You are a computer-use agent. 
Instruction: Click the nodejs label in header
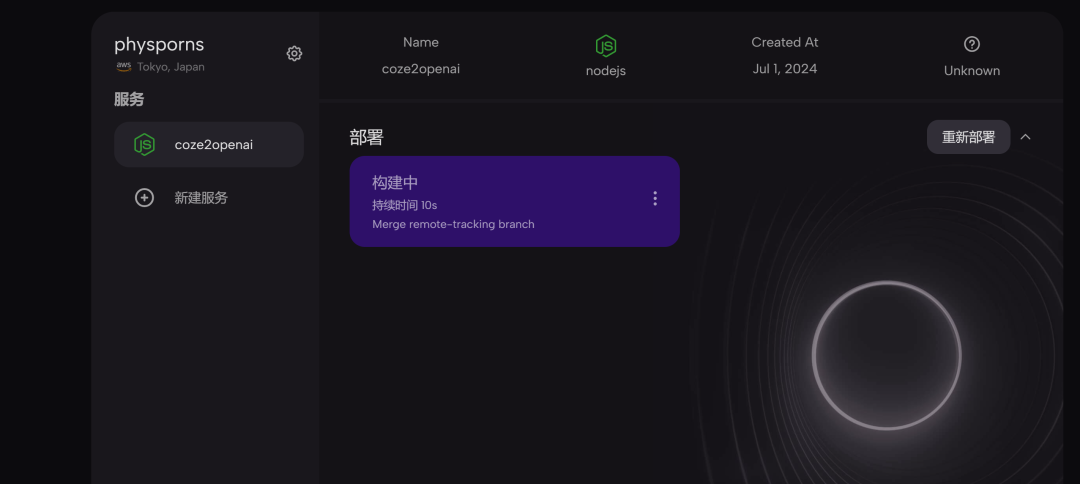pyautogui.click(x=605, y=71)
